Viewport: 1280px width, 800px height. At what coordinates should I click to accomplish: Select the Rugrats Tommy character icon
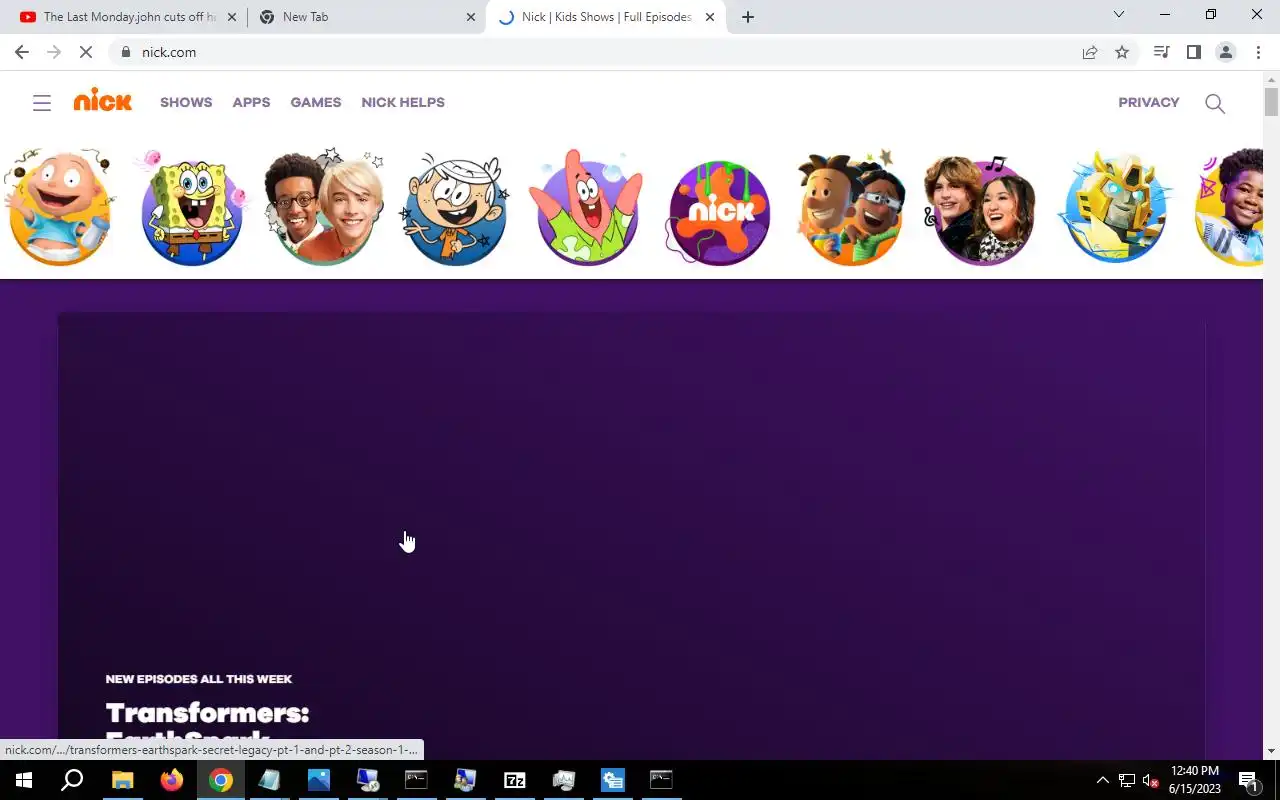59,208
